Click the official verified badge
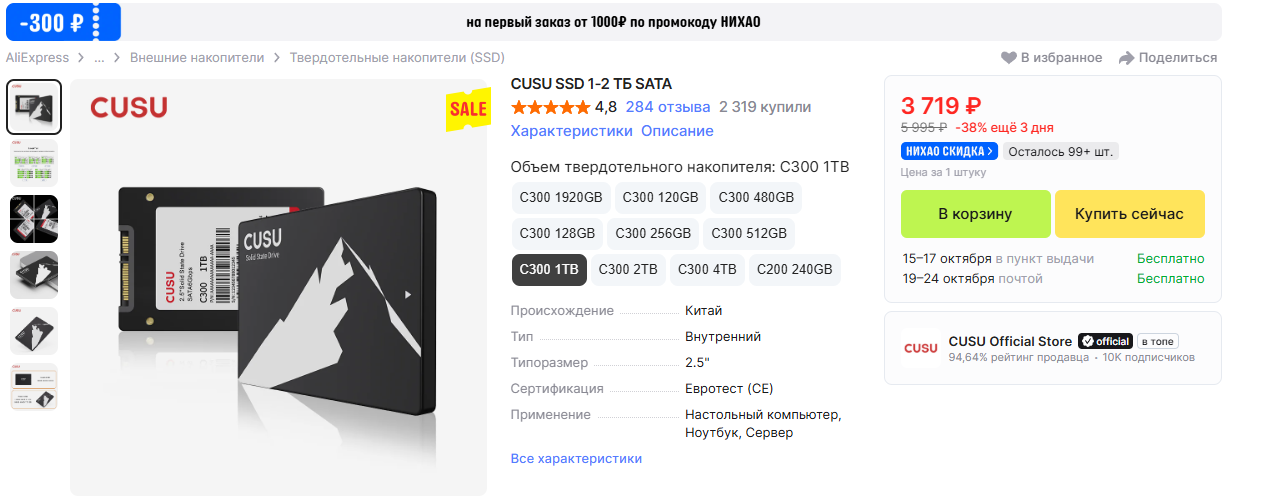Image resolution: width=1270 pixels, height=496 pixels. tap(1105, 341)
